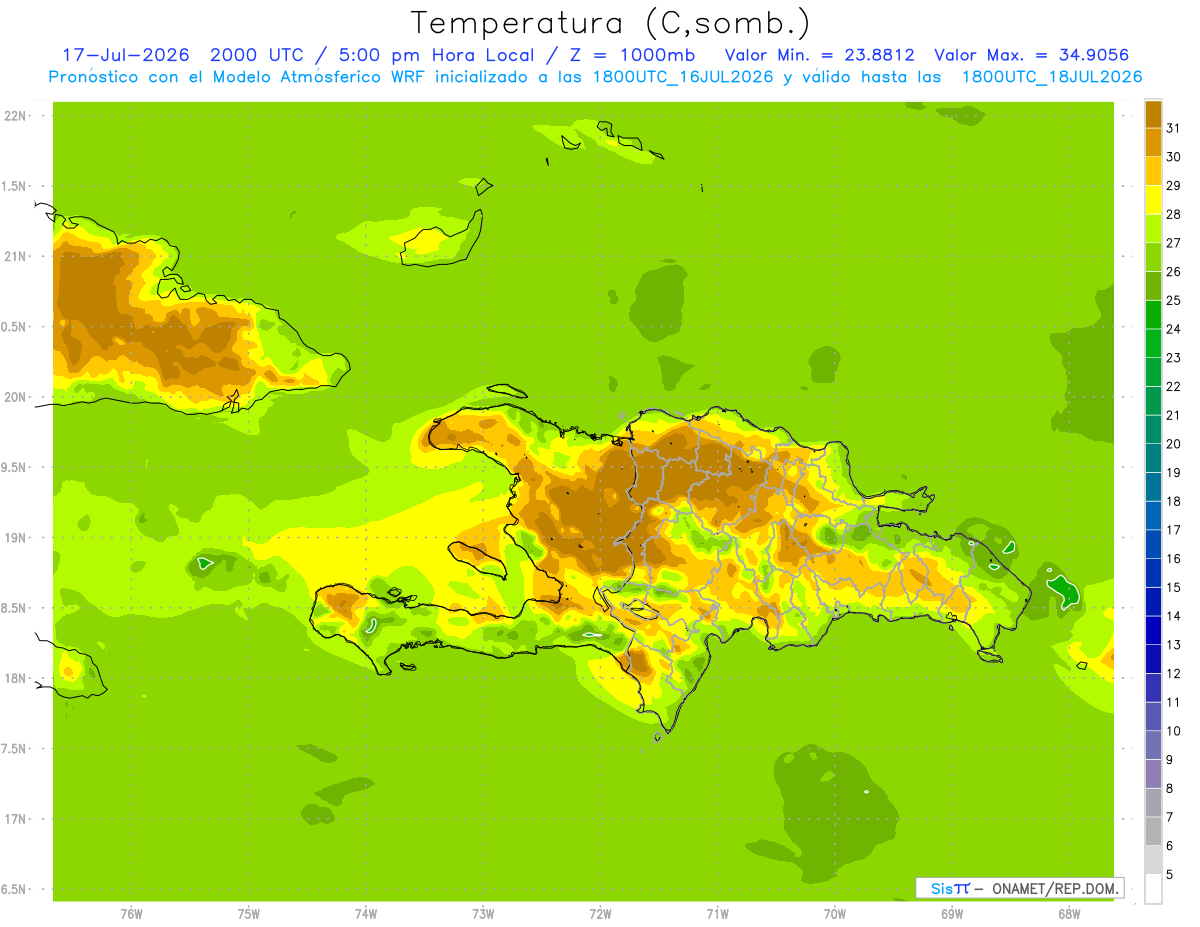
Task: Click the "72W" longitude axis label
Action: point(600,914)
